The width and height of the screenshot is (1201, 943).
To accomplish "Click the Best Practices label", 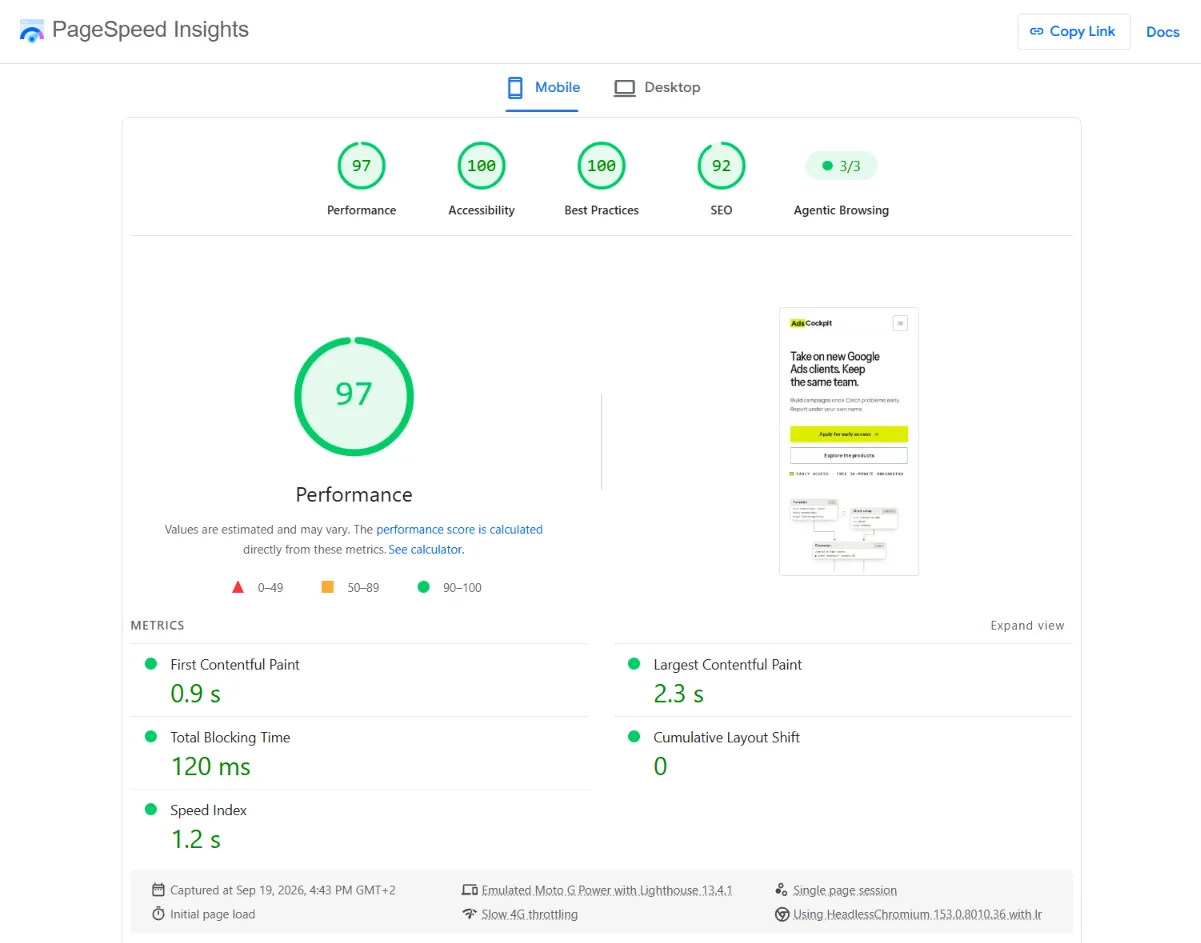I will [x=601, y=210].
